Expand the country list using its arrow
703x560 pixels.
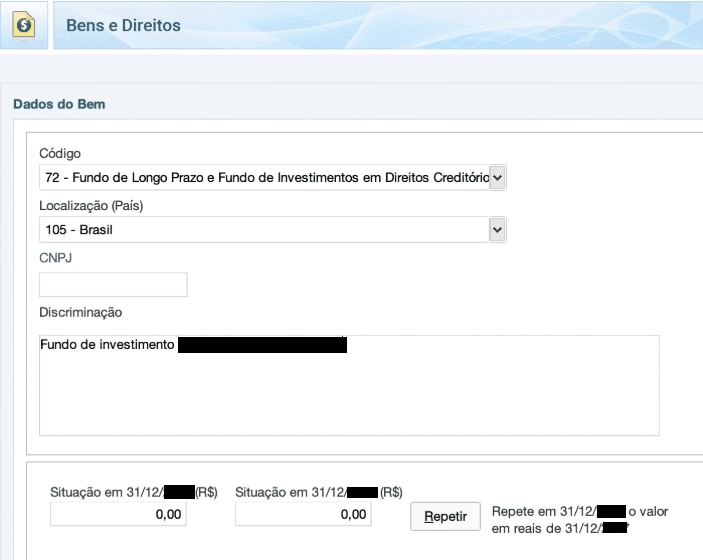tap(497, 230)
